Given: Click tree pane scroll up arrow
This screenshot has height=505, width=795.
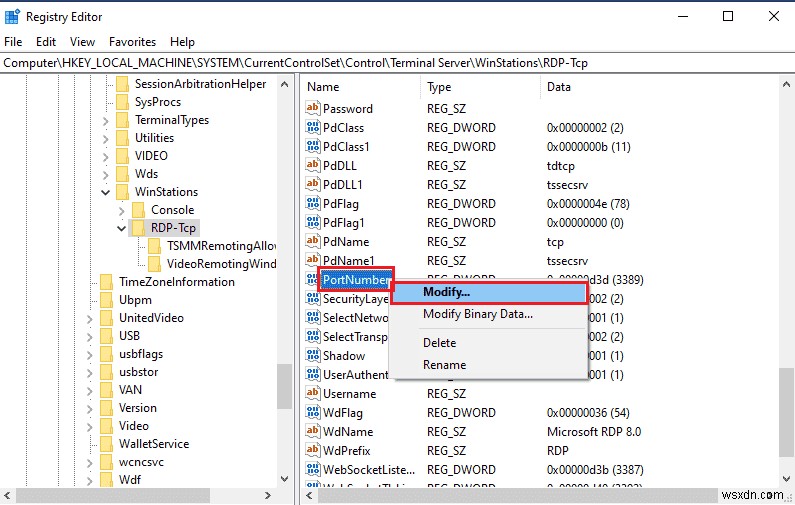Looking at the screenshot, I should coord(284,84).
